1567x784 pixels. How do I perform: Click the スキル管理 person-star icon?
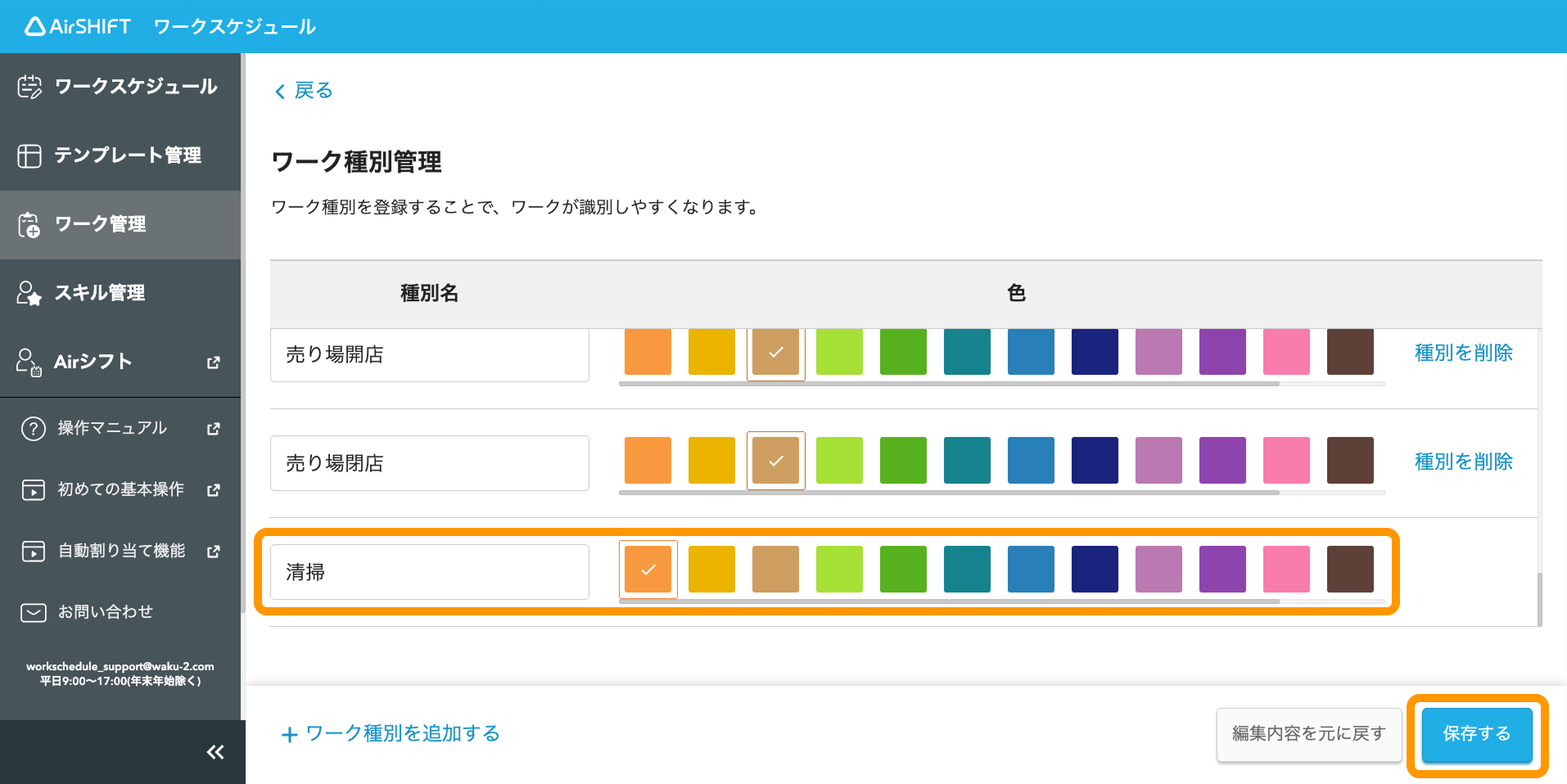[x=29, y=293]
